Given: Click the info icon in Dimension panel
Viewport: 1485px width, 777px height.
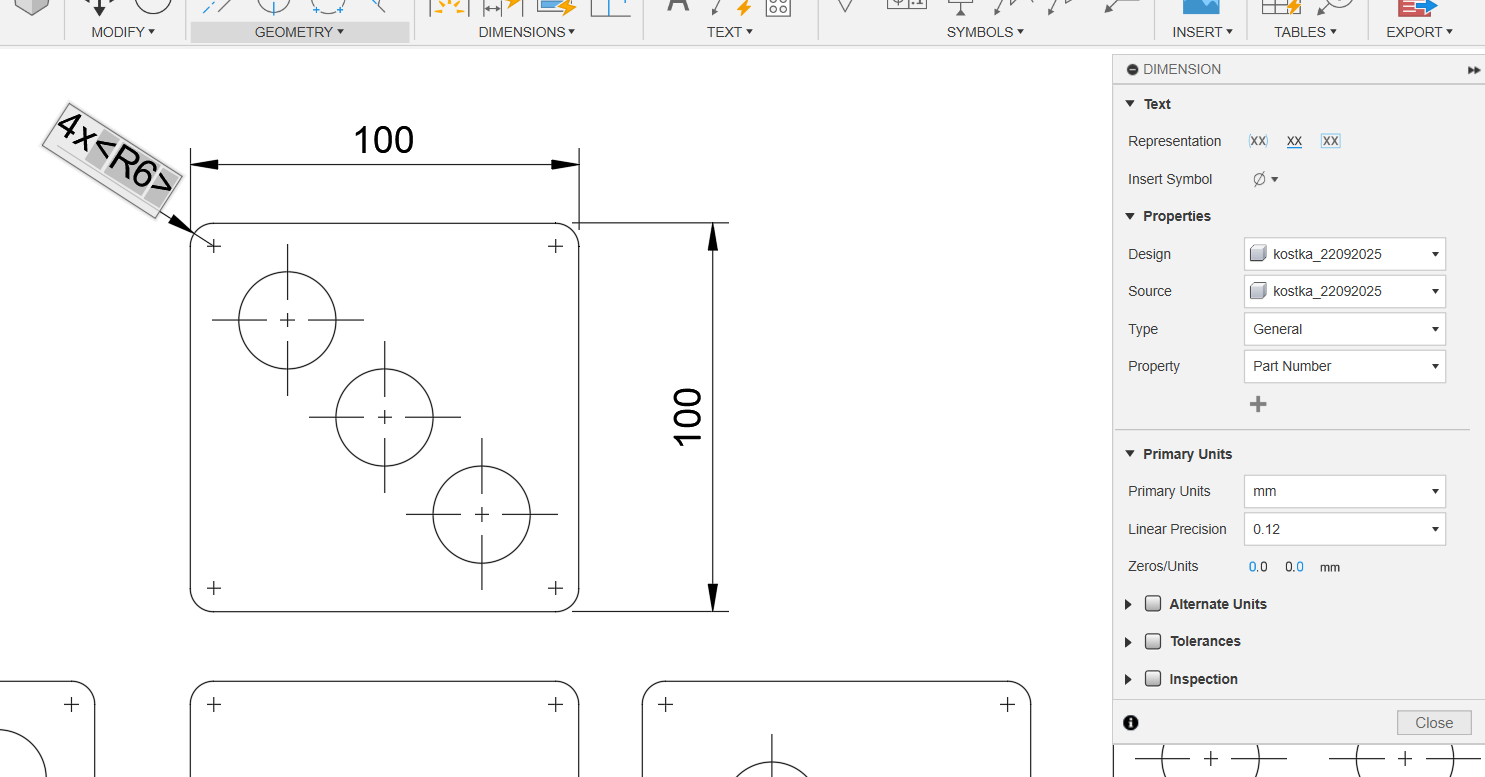Looking at the screenshot, I should point(1131,723).
